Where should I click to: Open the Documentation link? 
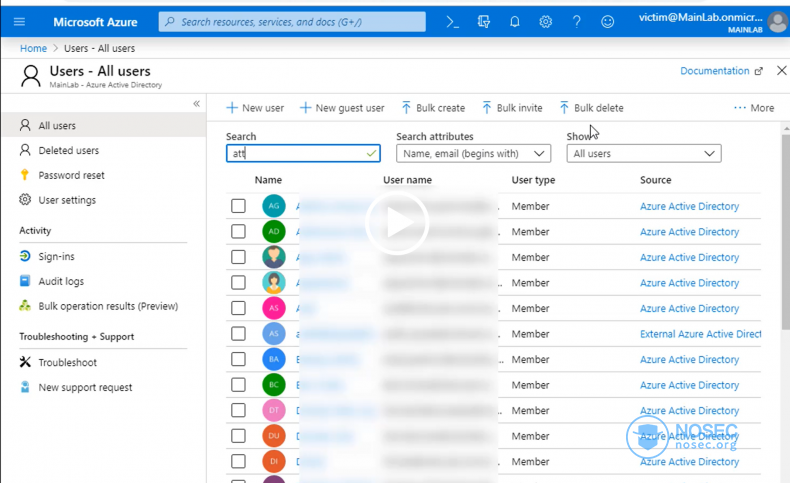721,71
